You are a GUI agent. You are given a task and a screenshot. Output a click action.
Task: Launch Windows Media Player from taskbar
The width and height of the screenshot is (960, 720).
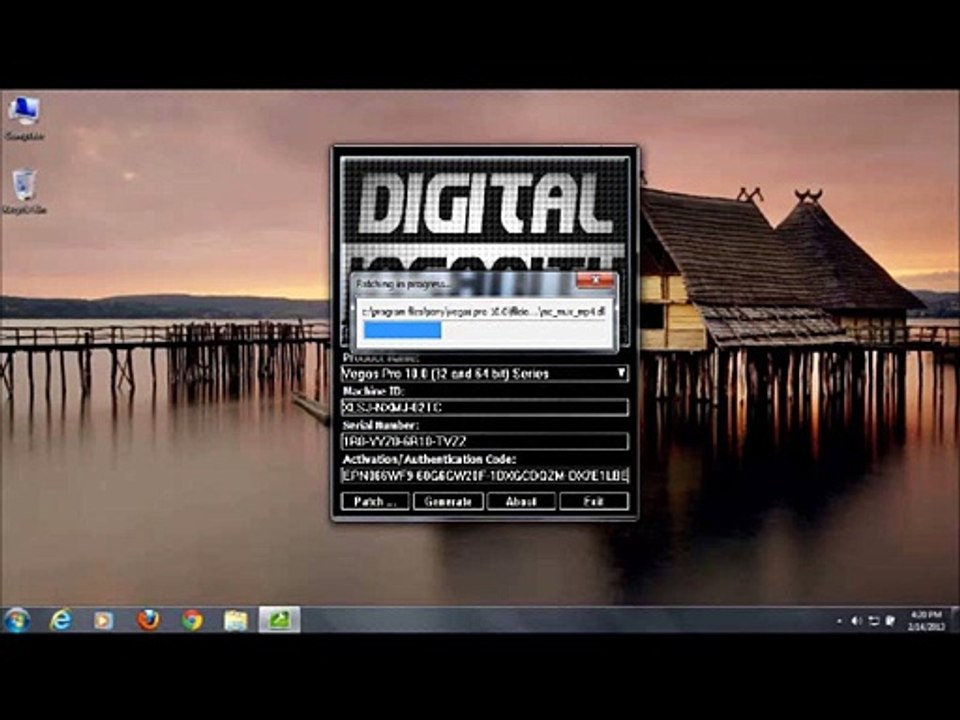pyautogui.click(x=103, y=620)
